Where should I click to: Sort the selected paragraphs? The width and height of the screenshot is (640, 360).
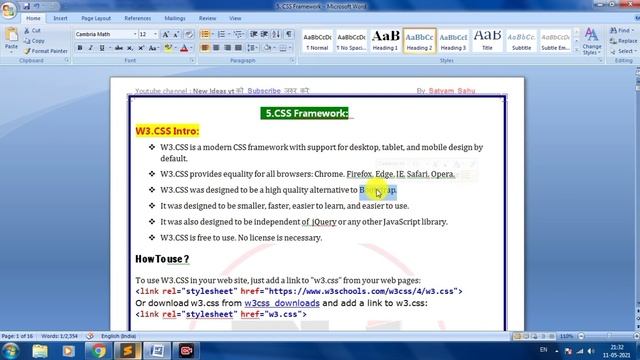click(276, 34)
